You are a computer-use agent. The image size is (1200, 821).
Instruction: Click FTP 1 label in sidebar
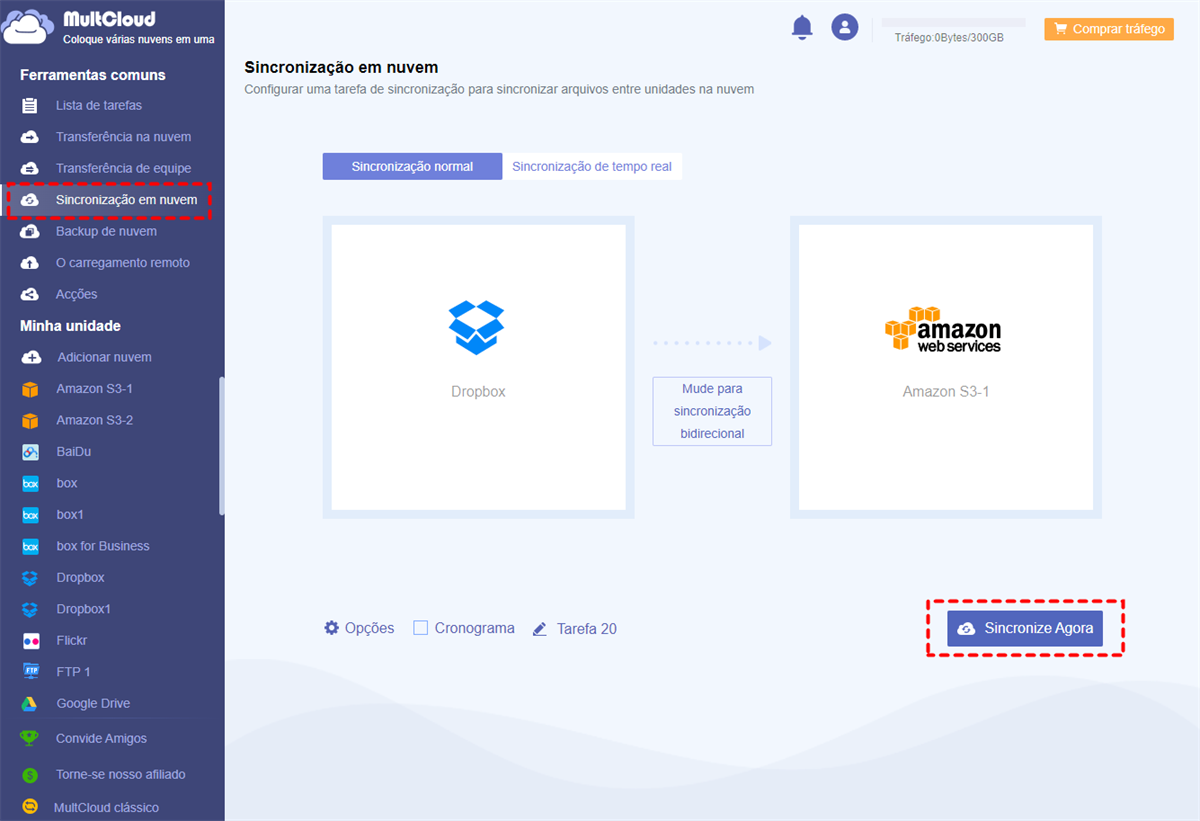click(x=73, y=672)
